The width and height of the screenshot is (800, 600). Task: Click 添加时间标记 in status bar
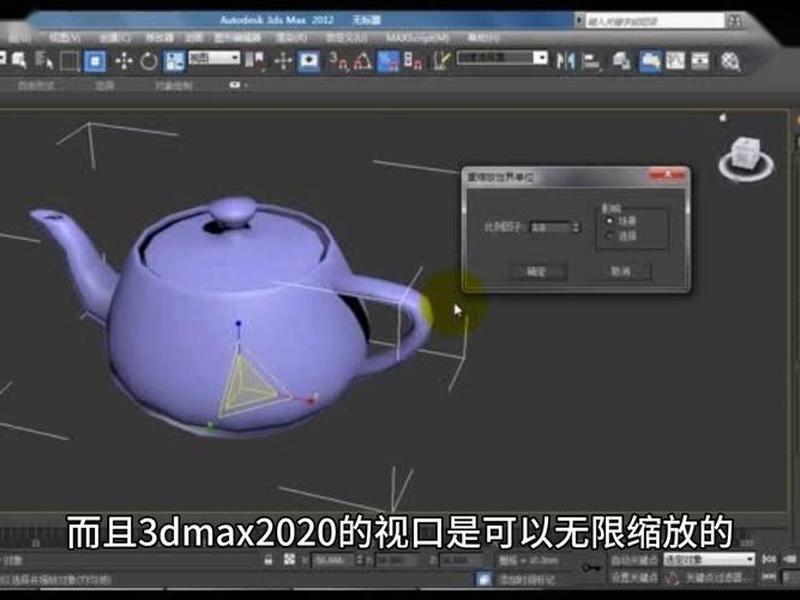click(x=526, y=580)
